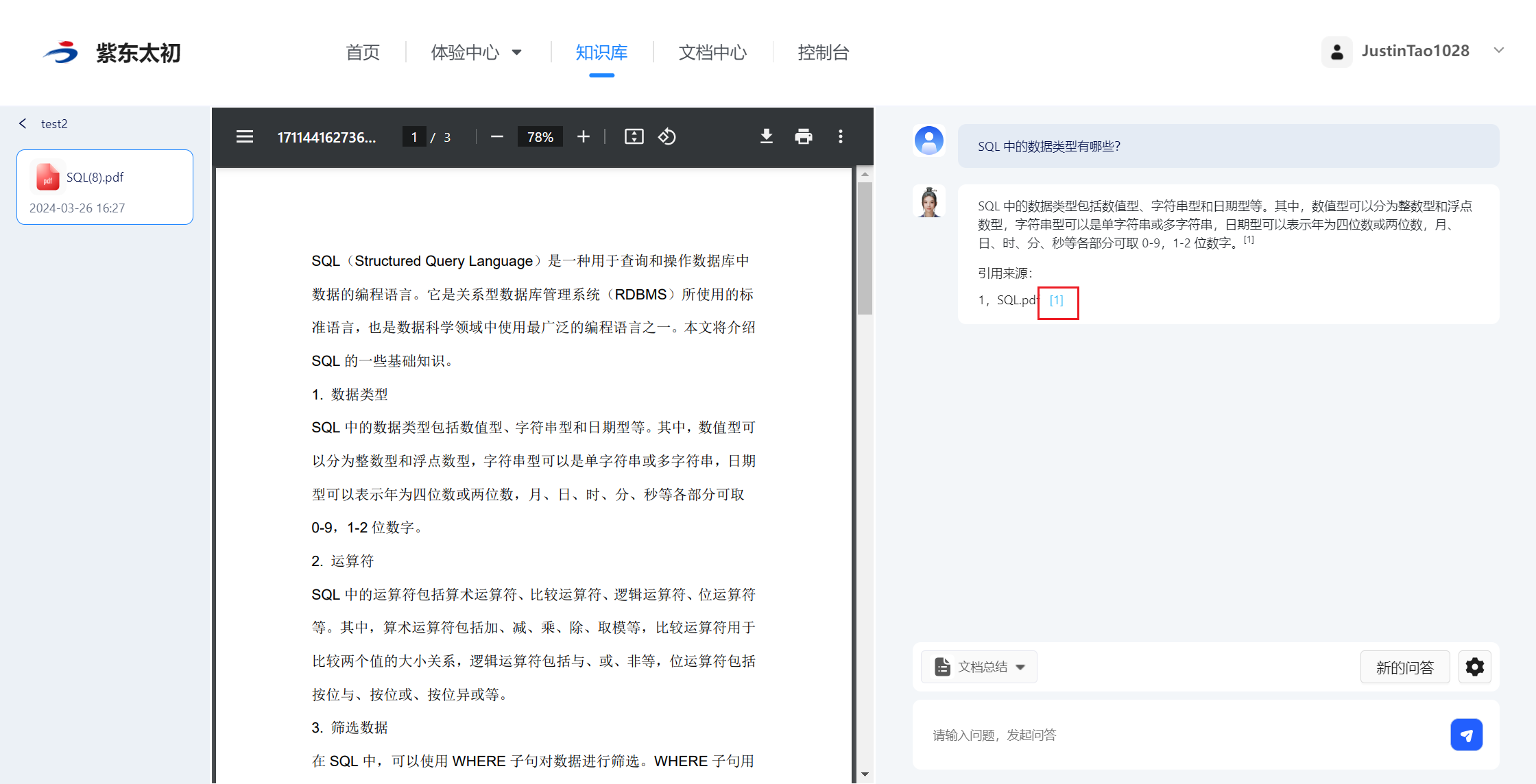Zoom in the PDF with plus button

[584, 137]
